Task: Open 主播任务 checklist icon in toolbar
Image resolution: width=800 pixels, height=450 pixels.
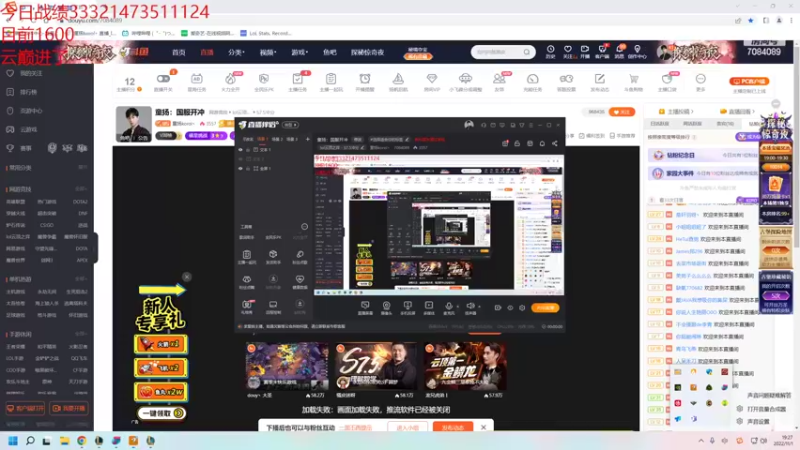Action: 297,79
